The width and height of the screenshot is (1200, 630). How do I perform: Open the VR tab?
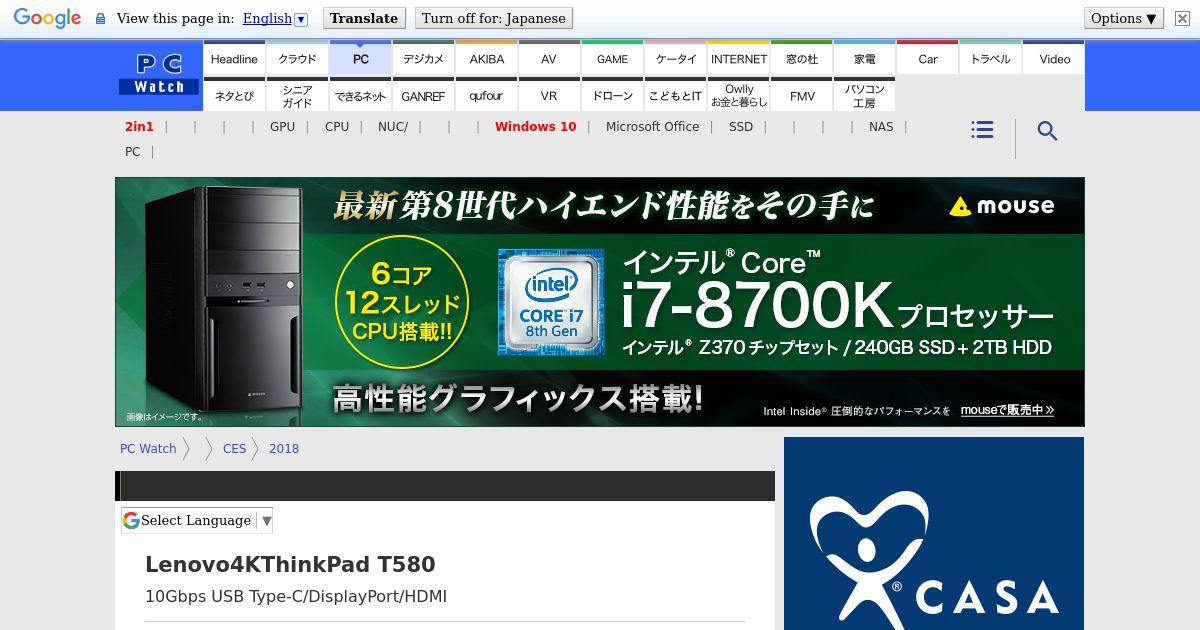[x=549, y=95]
